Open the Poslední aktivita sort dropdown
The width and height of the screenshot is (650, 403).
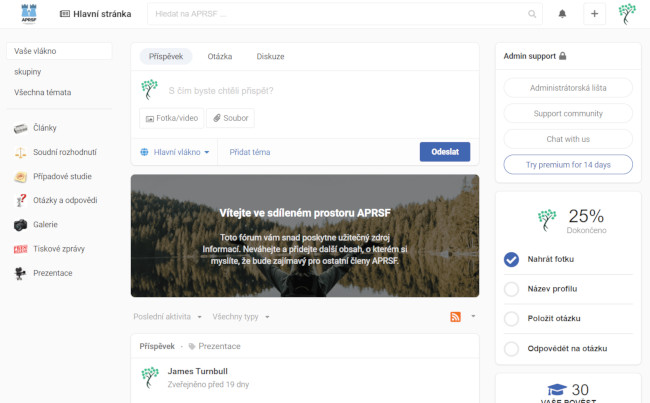coord(167,317)
